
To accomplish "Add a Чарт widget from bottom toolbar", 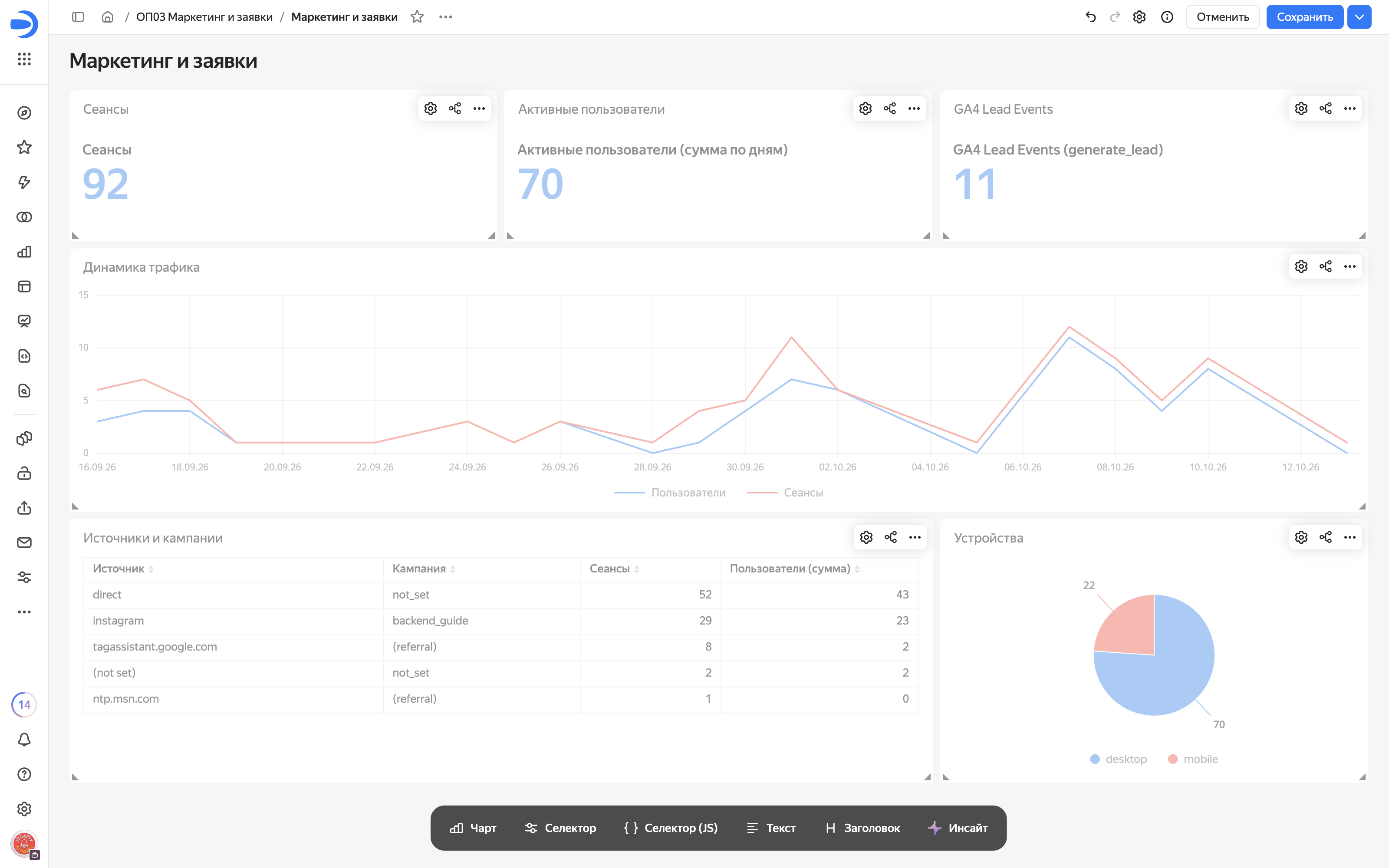I will pyautogui.click(x=473, y=828).
